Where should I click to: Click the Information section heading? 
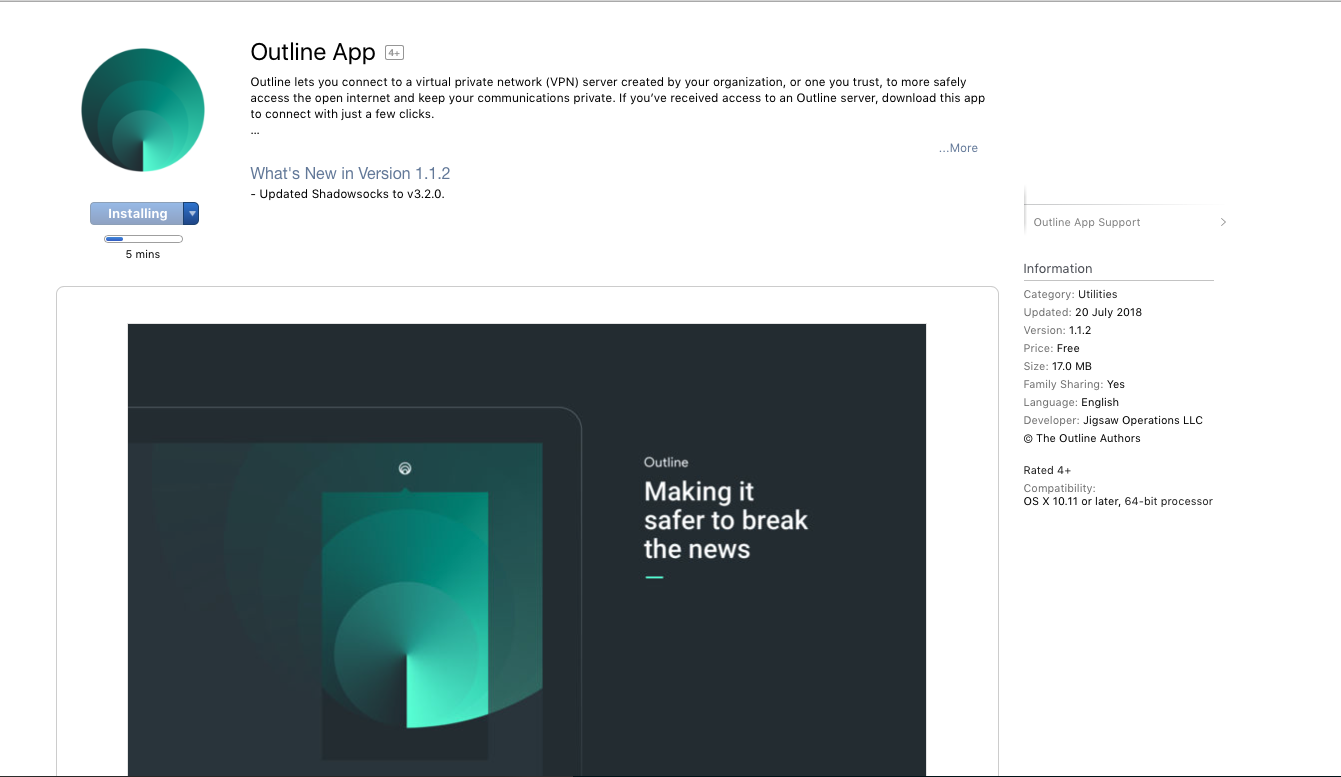pos(1058,268)
